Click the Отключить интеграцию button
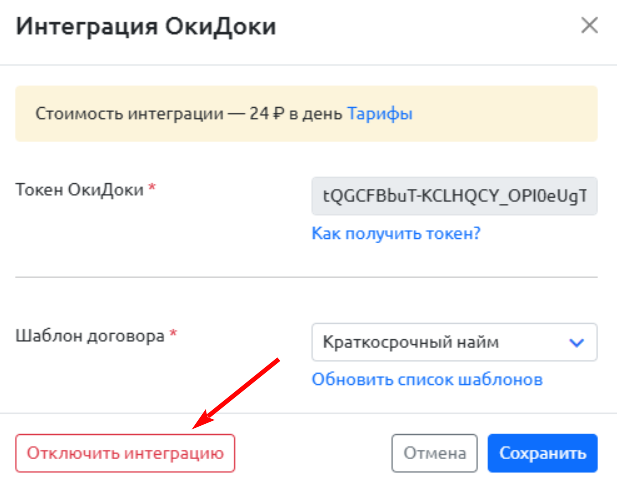This screenshot has width=617, height=479. 125,453
